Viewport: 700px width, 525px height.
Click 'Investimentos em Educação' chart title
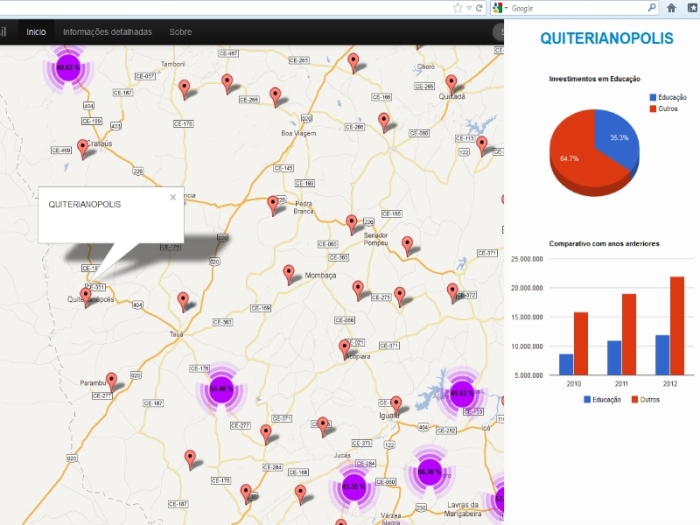point(595,79)
